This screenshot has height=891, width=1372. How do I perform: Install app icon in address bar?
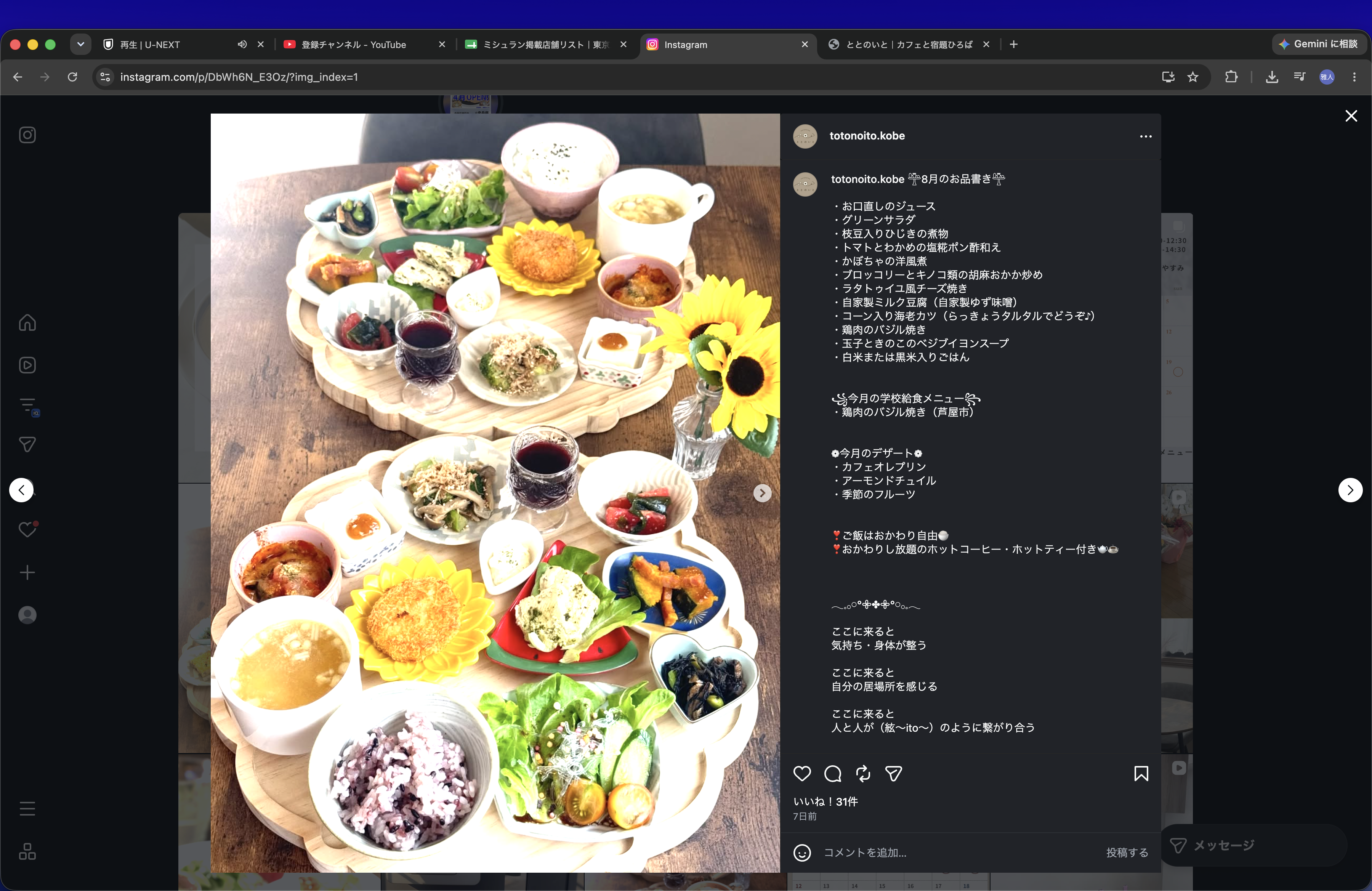click(x=1168, y=77)
